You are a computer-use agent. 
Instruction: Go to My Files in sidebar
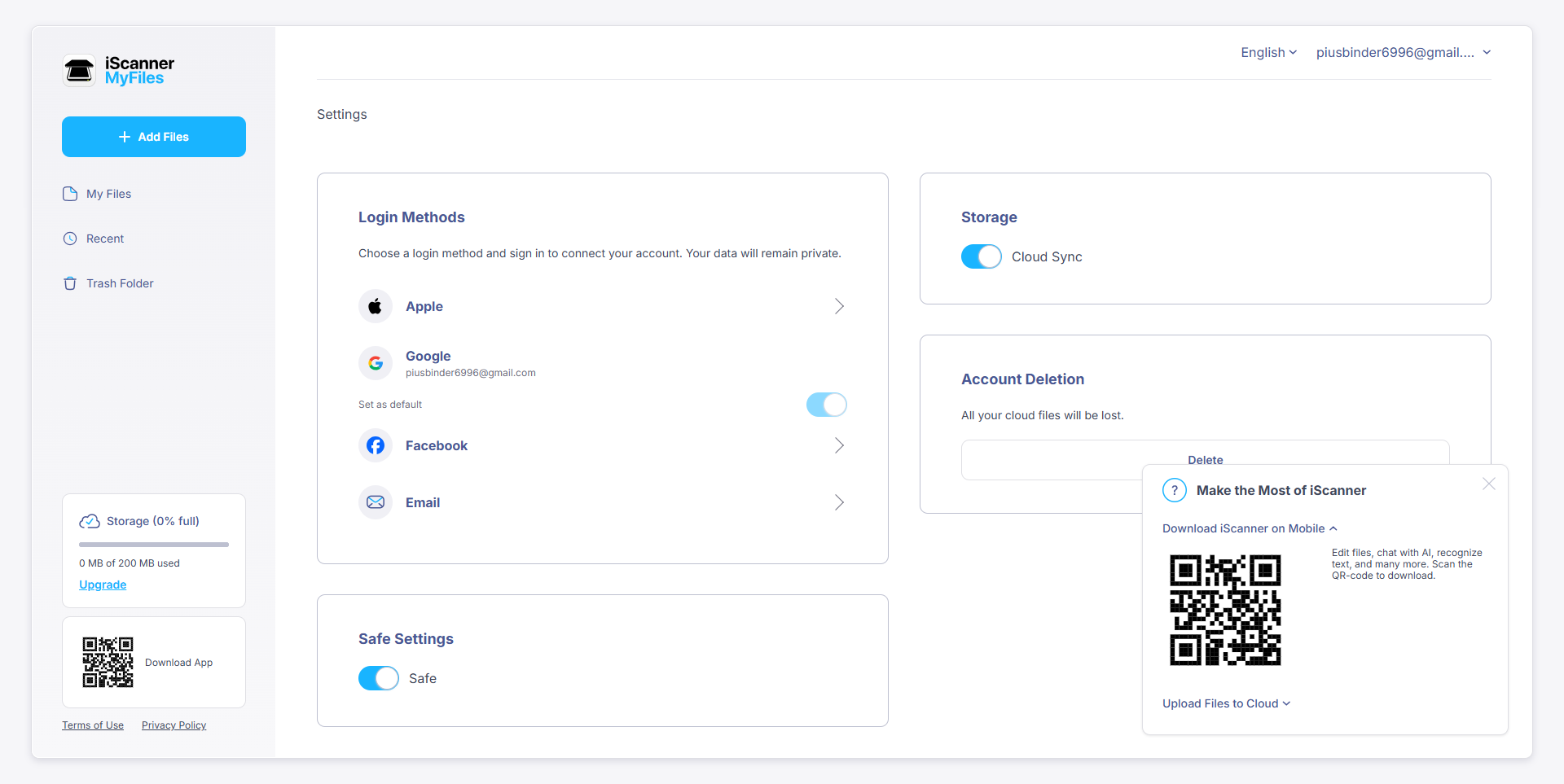(x=108, y=194)
